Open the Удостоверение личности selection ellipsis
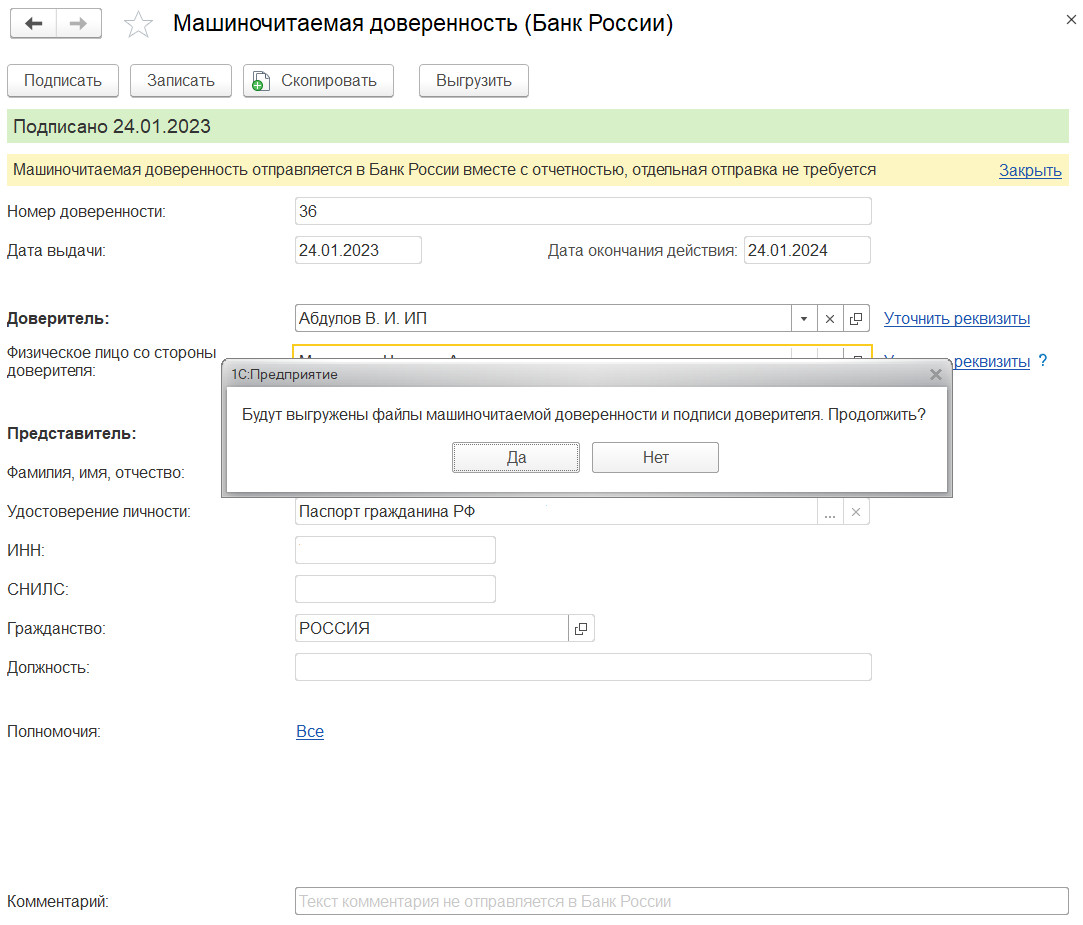1083x925 pixels. point(830,512)
